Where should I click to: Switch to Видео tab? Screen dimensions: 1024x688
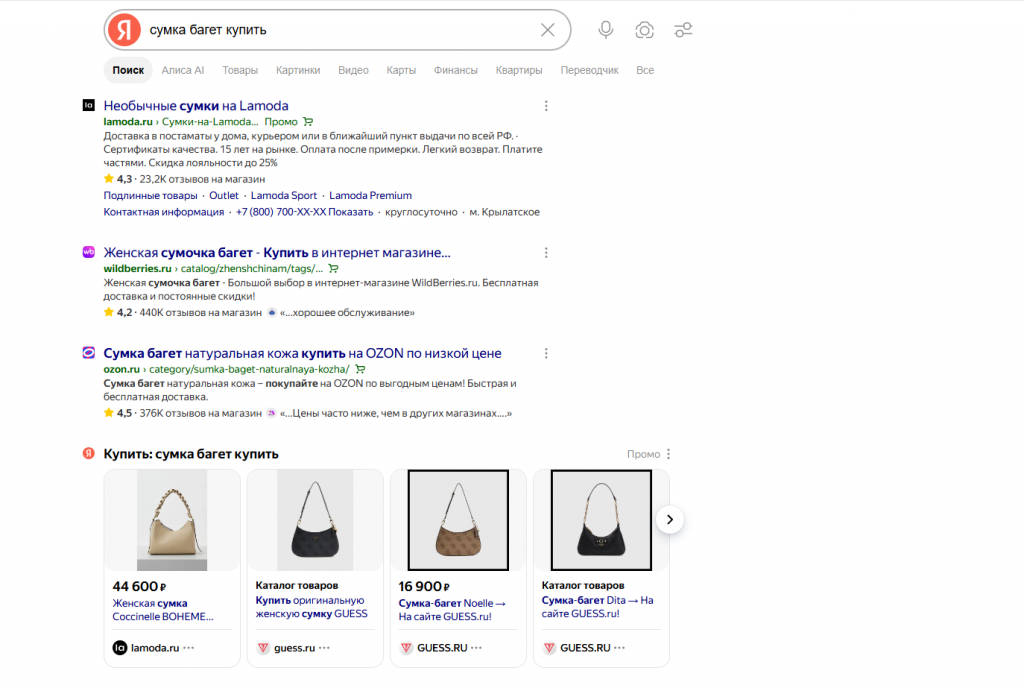[x=353, y=70]
